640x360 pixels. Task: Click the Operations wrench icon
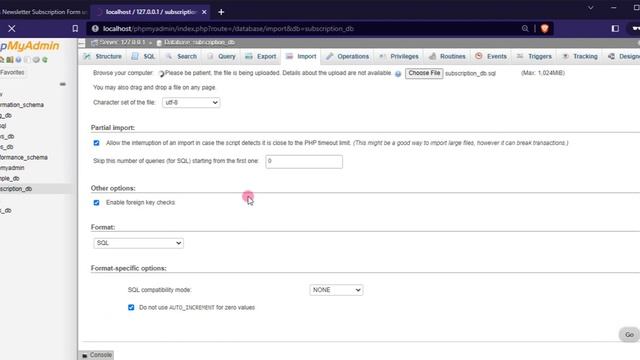(329, 56)
